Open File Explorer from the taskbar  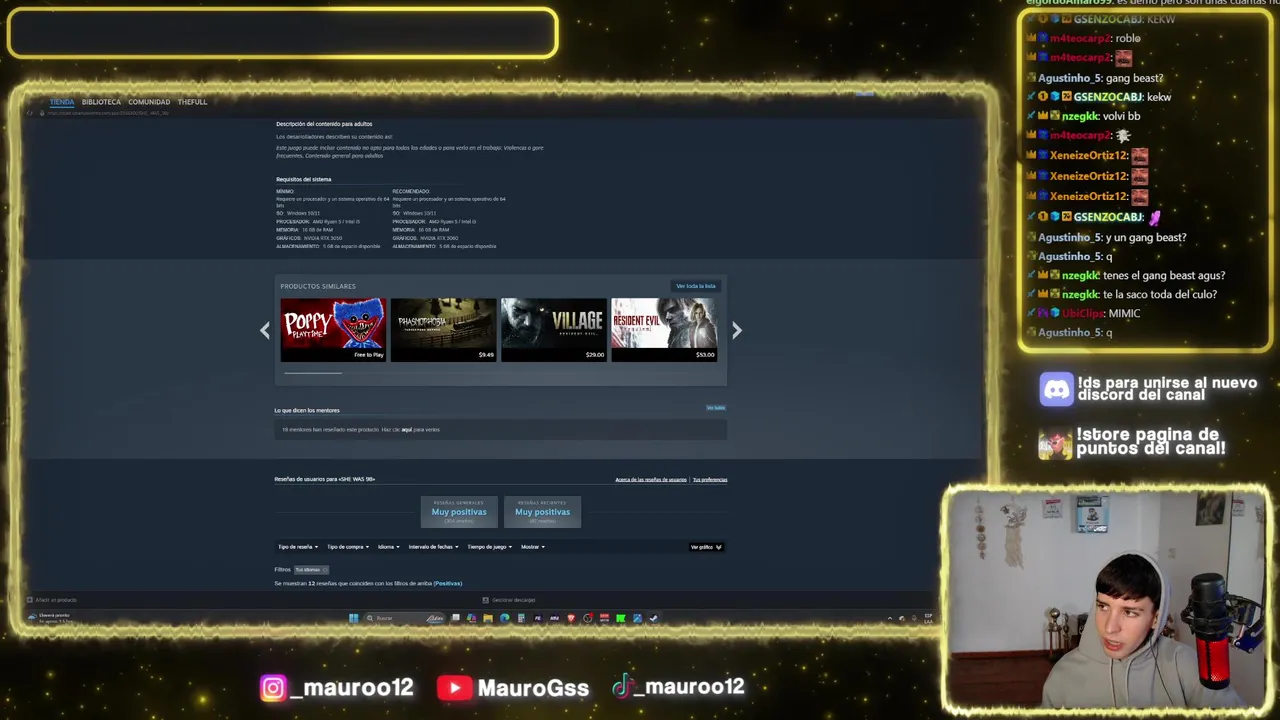(488, 618)
